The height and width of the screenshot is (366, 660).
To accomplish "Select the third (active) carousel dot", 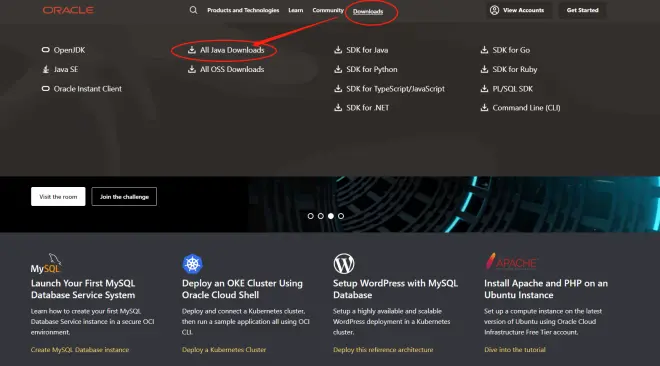I will coord(331,216).
